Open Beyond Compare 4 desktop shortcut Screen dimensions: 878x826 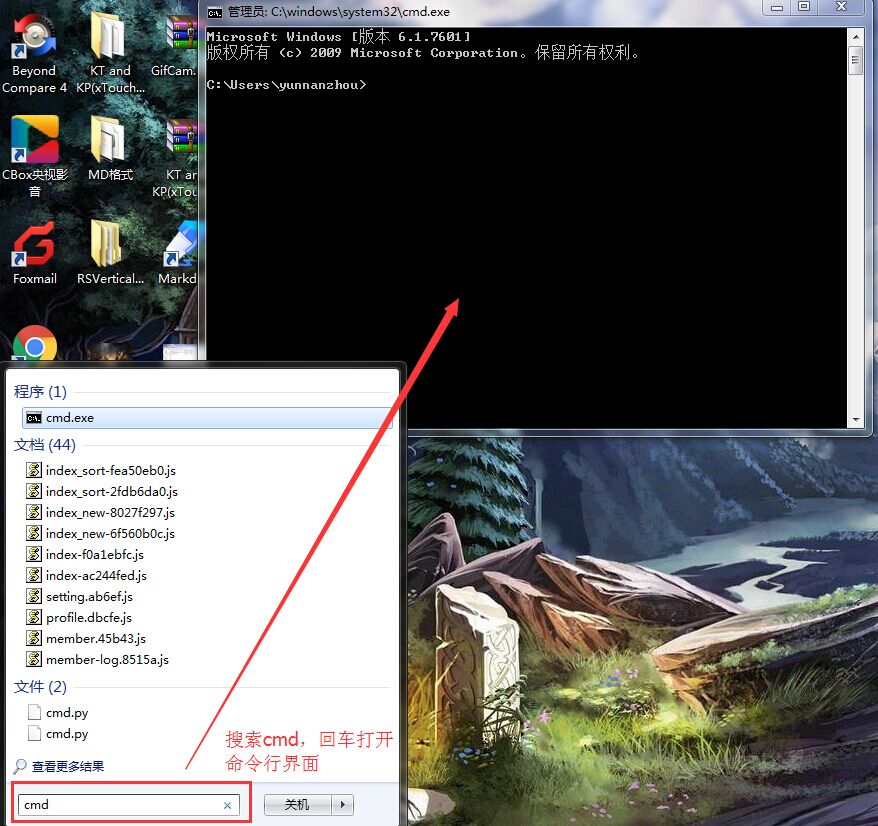tap(34, 53)
